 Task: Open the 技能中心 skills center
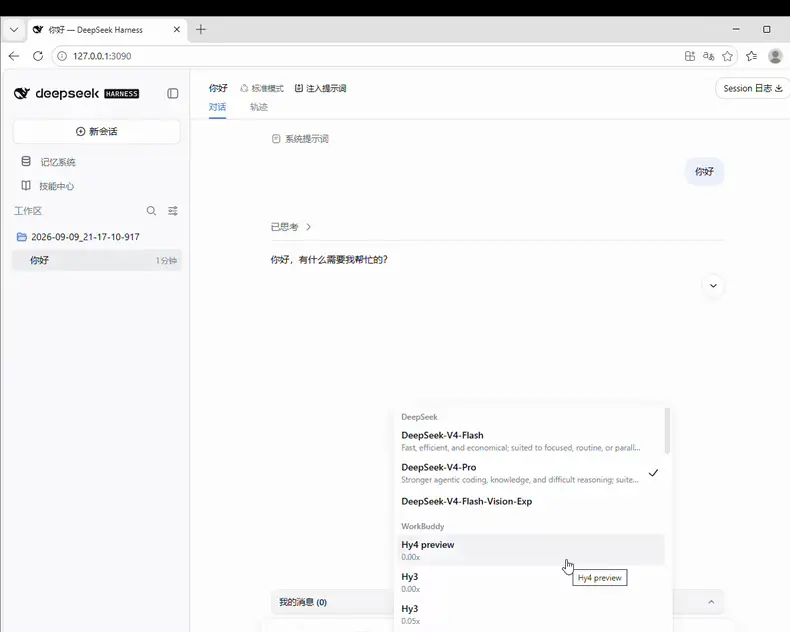[48, 186]
